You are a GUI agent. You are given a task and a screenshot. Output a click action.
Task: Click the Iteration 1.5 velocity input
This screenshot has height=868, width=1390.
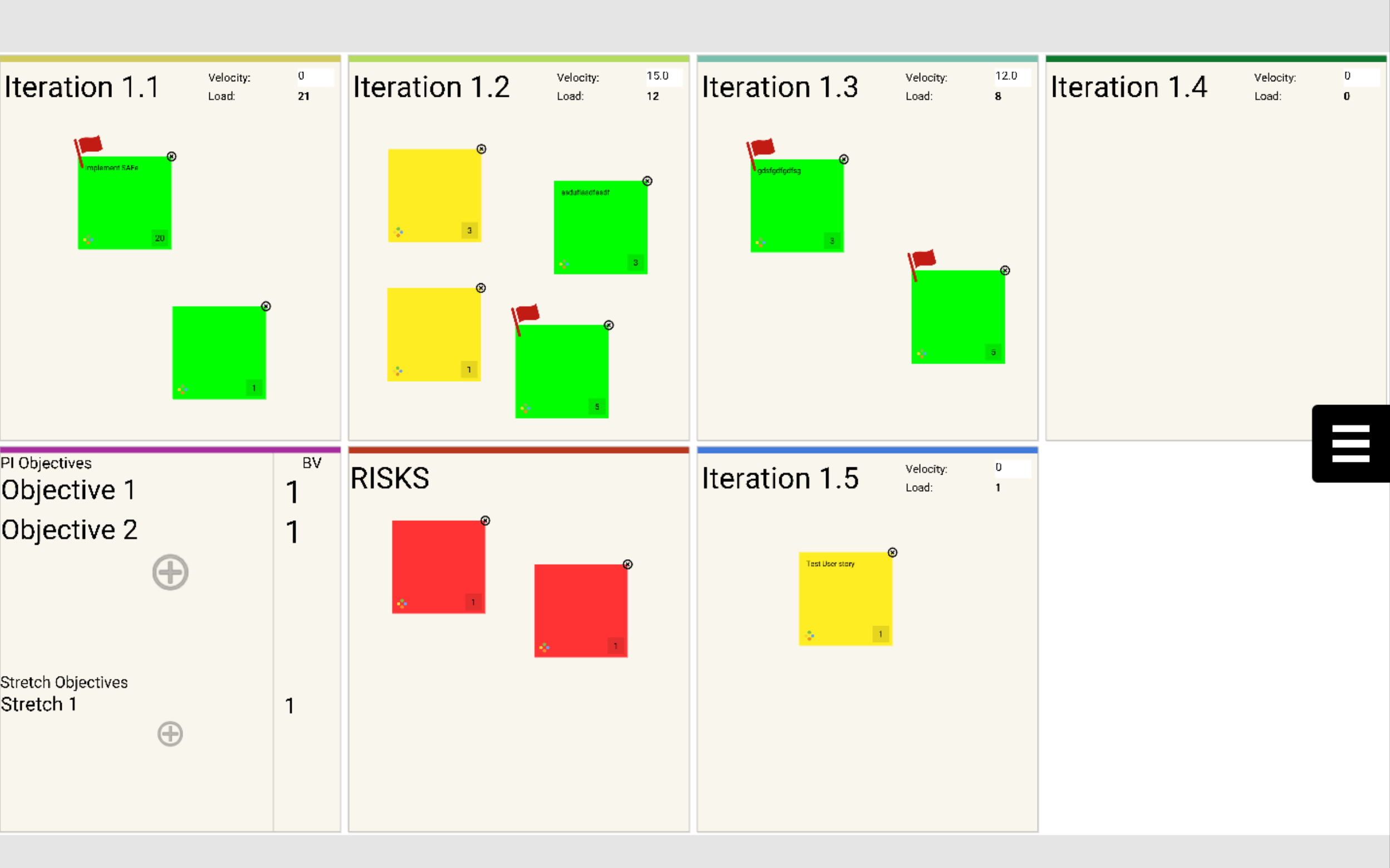[1012, 468]
